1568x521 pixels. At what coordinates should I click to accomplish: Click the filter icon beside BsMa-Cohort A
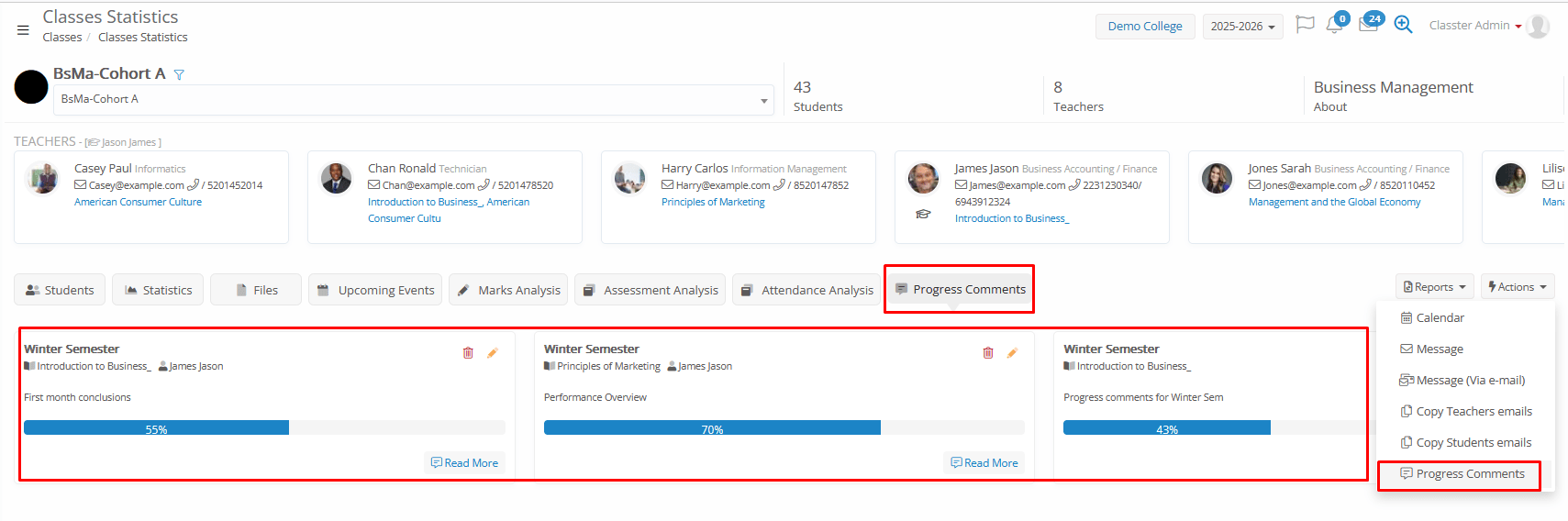pos(179,75)
